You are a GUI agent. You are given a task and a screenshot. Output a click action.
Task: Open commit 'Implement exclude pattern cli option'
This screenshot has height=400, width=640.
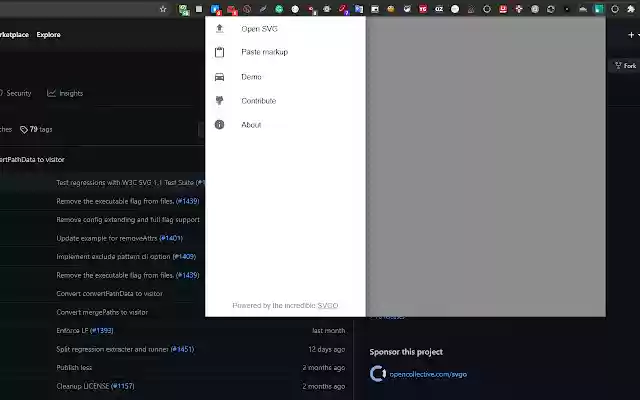click(x=113, y=257)
